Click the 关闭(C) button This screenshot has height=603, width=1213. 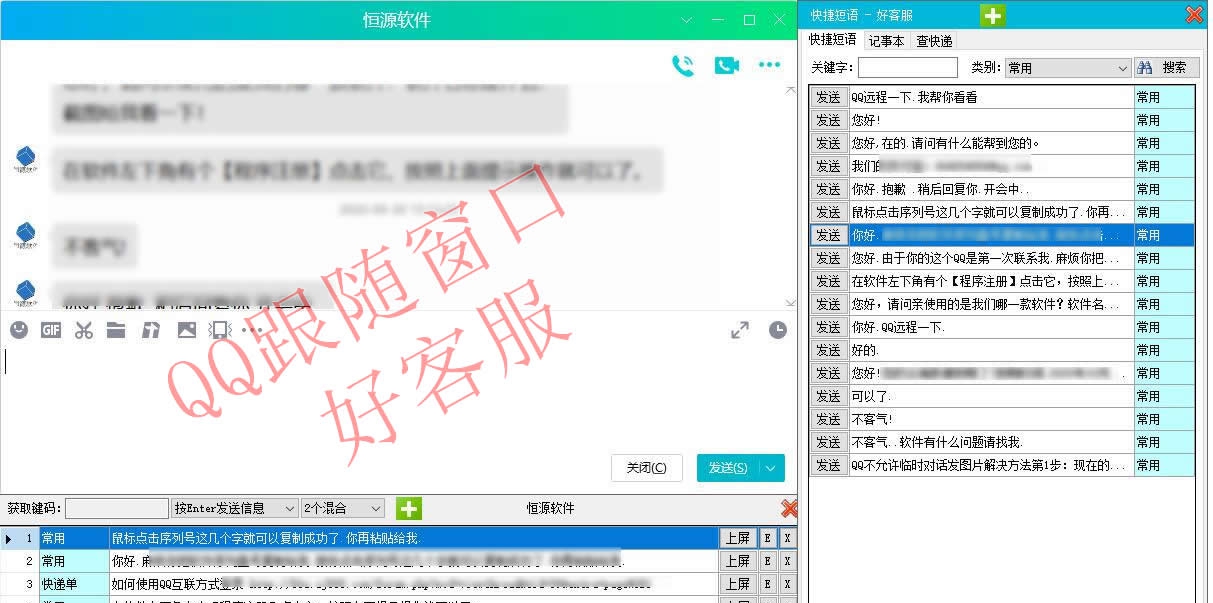point(647,468)
